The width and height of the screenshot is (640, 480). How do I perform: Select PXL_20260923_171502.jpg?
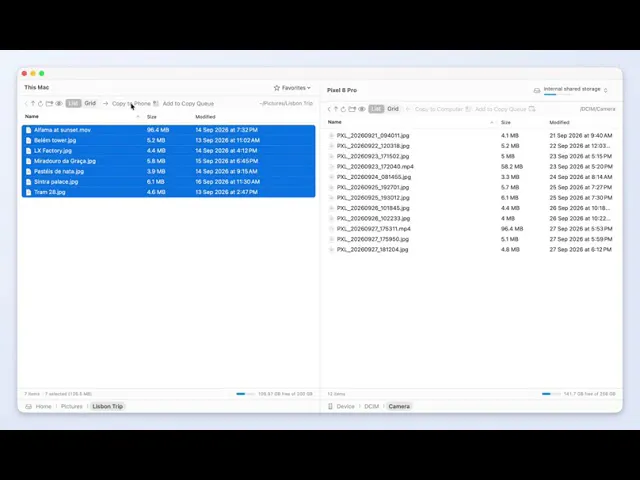coord(471,156)
